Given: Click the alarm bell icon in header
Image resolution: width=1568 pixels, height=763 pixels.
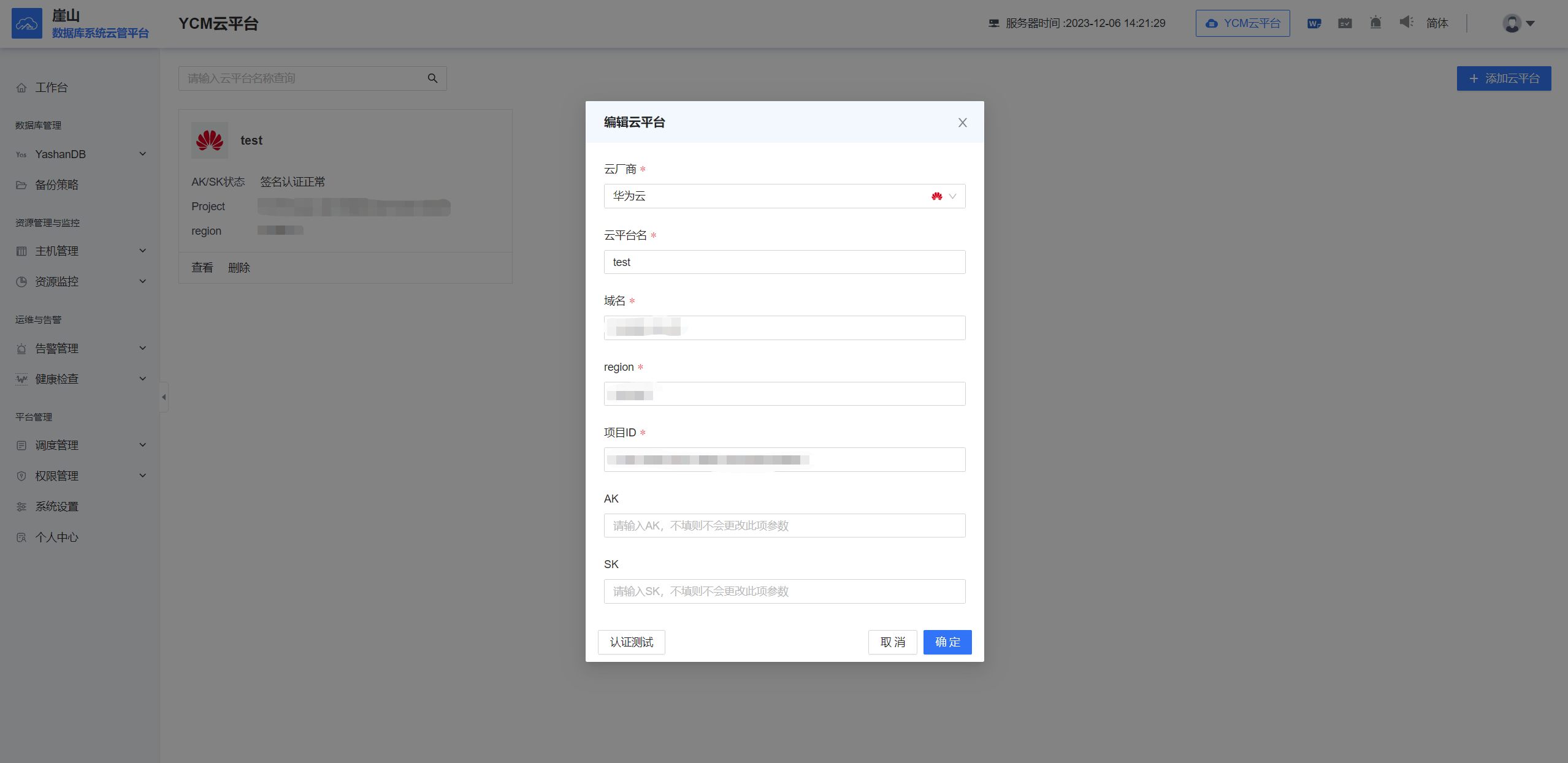Looking at the screenshot, I should click(x=1375, y=23).
